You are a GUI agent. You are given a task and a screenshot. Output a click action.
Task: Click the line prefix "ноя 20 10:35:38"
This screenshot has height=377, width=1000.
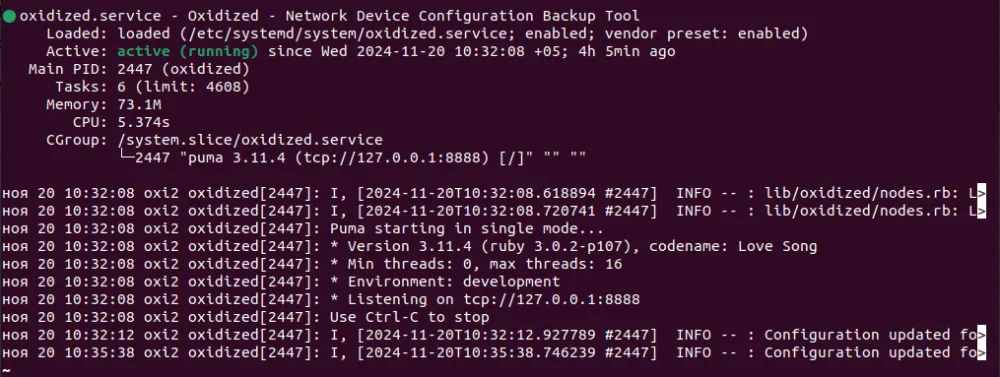[x=68, y=353]
